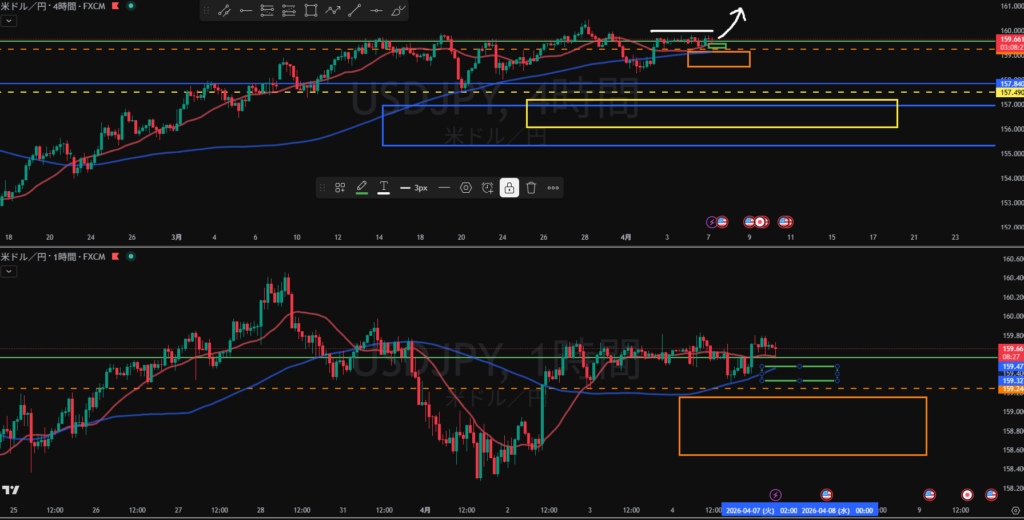The height and width of the screenshot is (520, 1024).
Task: Click the lightning event marker on upper chart
Action: (712, 221)
